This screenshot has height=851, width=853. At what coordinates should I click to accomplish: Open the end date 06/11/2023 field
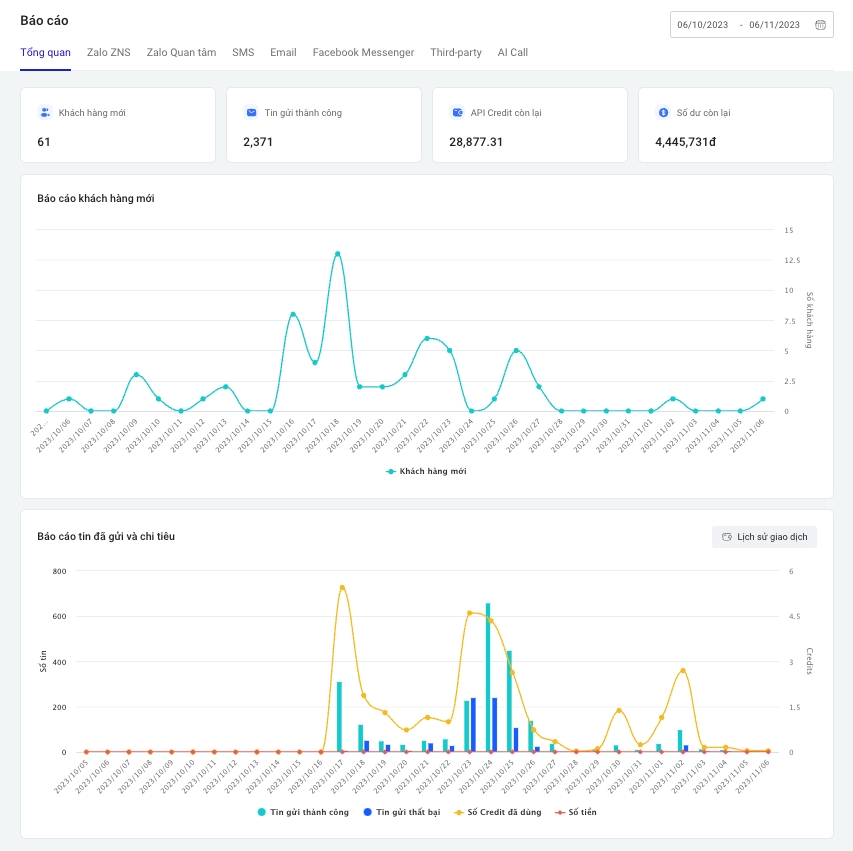pyautogui.click(x=775, y=25)
